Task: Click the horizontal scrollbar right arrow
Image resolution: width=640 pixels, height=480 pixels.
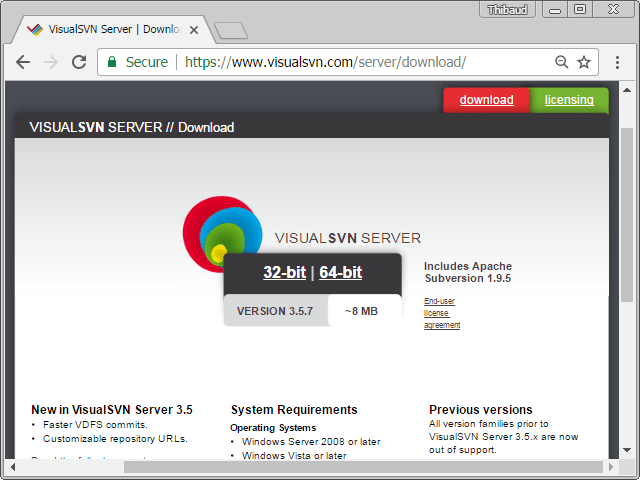Action: click(610, 466)
